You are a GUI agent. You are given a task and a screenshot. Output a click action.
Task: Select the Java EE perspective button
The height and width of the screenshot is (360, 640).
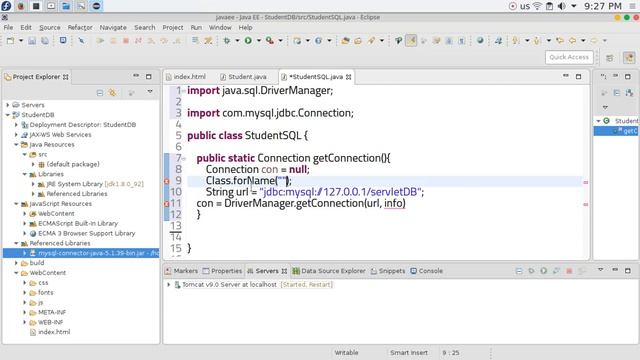[x=629, y=58]
